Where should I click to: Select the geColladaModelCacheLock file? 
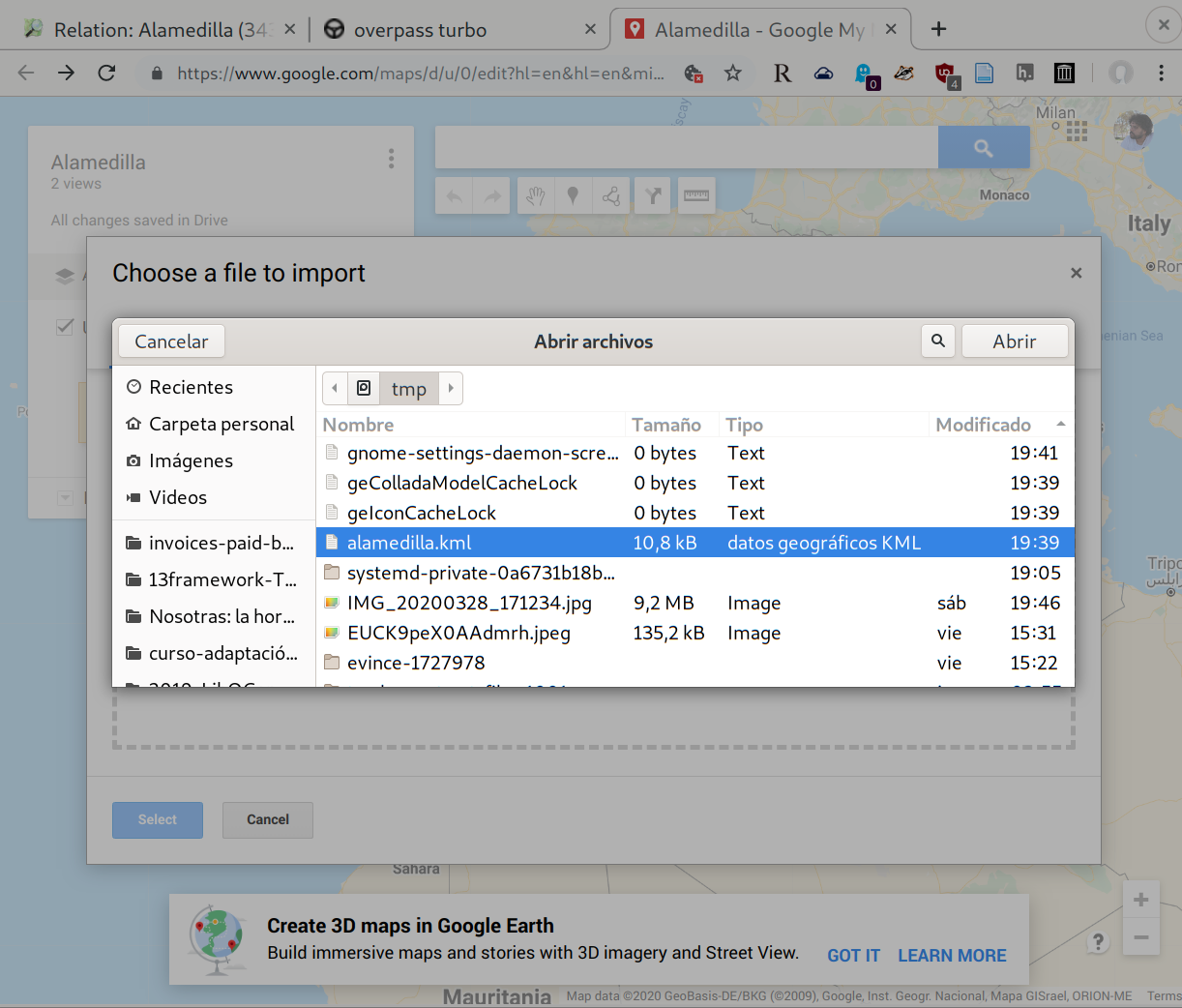click(694, 483)
